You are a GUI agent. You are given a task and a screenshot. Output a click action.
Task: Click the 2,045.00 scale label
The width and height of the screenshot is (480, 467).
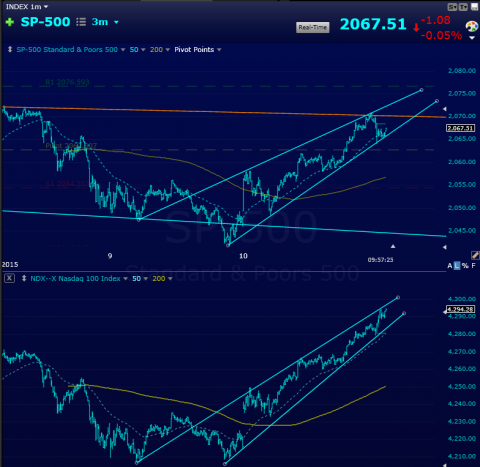462,230
